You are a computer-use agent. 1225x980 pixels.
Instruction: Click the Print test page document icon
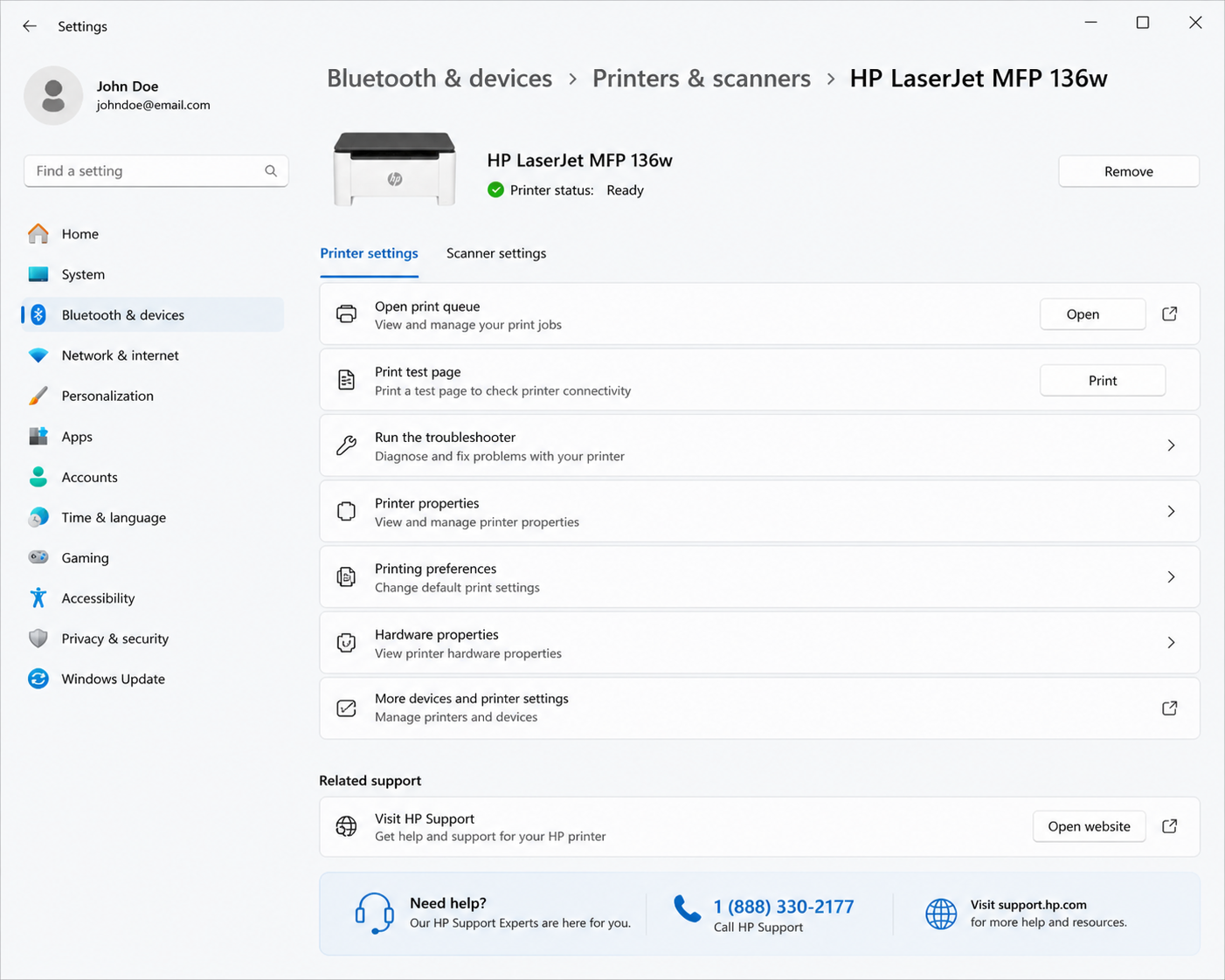(x=347, y=380)
